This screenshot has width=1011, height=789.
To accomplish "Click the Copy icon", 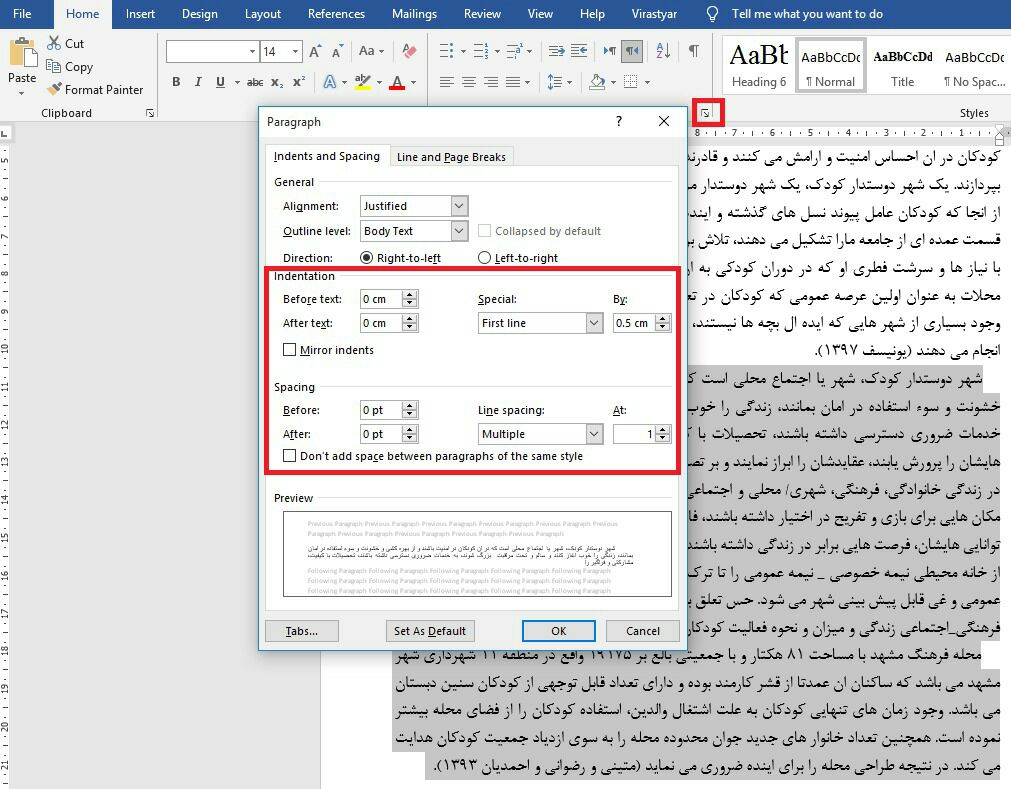I will click(x=53, y=66).
